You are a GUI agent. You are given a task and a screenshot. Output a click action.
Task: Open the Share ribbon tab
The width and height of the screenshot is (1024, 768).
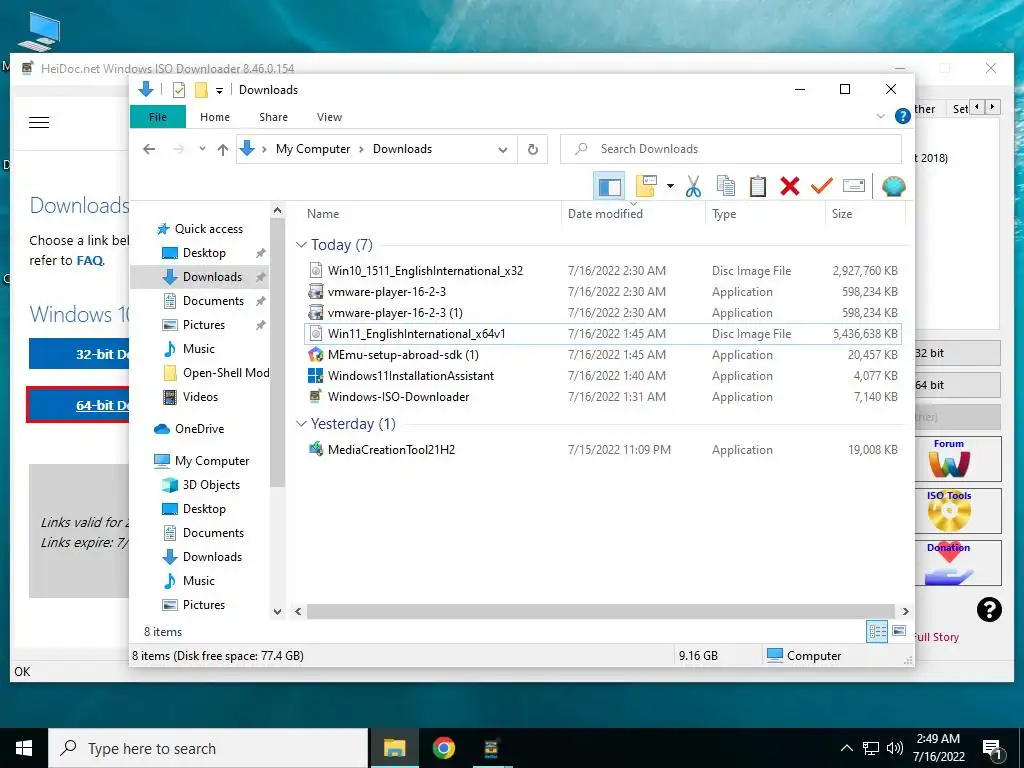(273, 117)
